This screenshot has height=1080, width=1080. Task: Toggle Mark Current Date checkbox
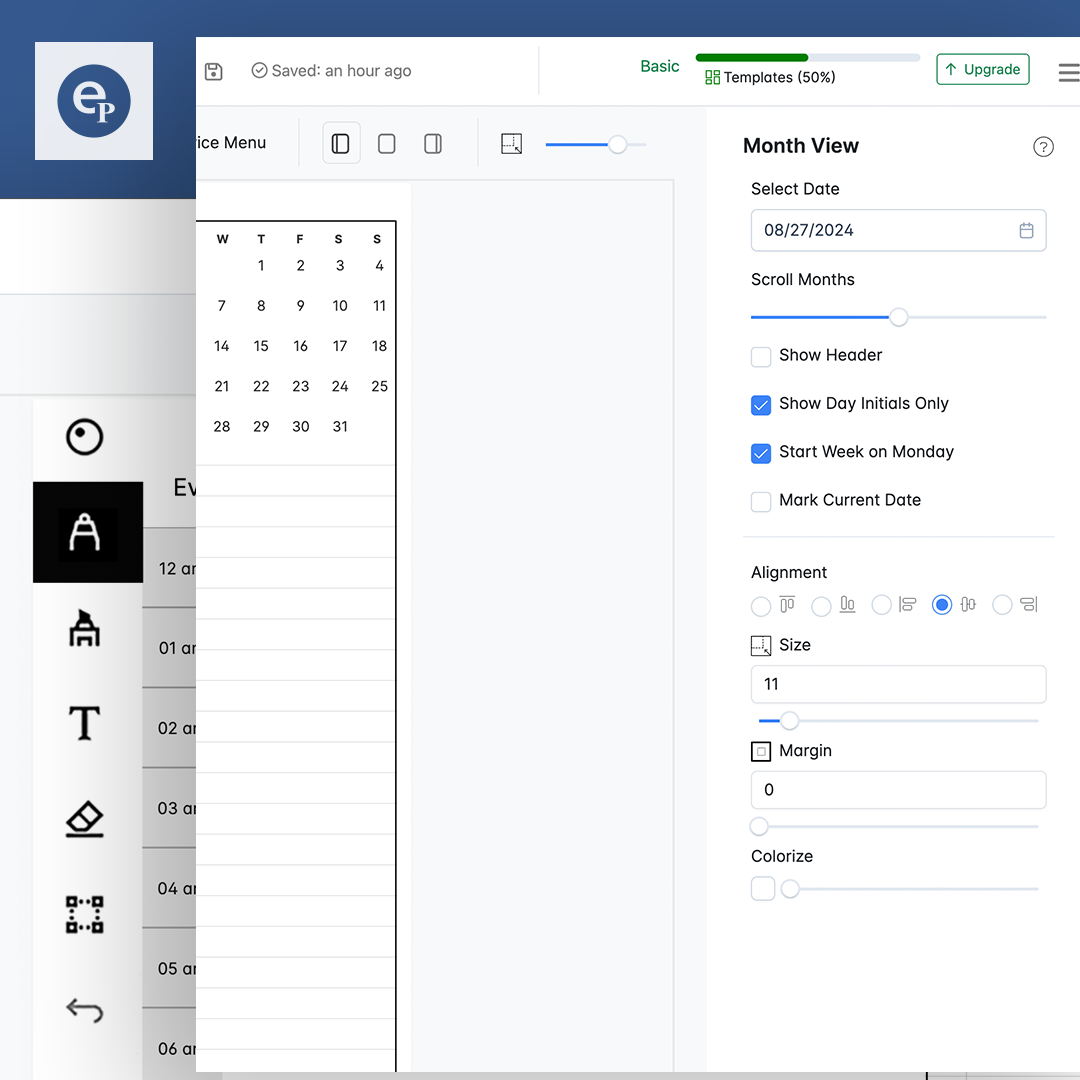pyautogui.click(x=761, y=501)
